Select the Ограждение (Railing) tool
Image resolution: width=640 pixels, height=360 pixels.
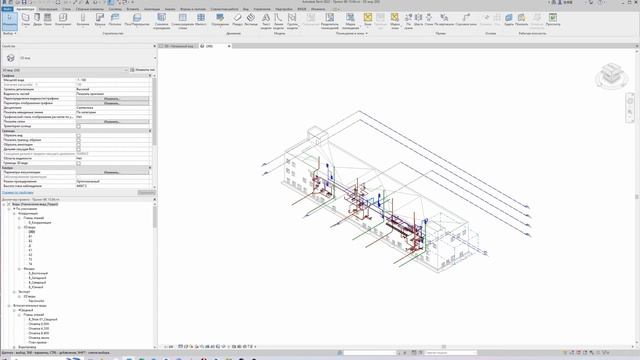[220, 20]
